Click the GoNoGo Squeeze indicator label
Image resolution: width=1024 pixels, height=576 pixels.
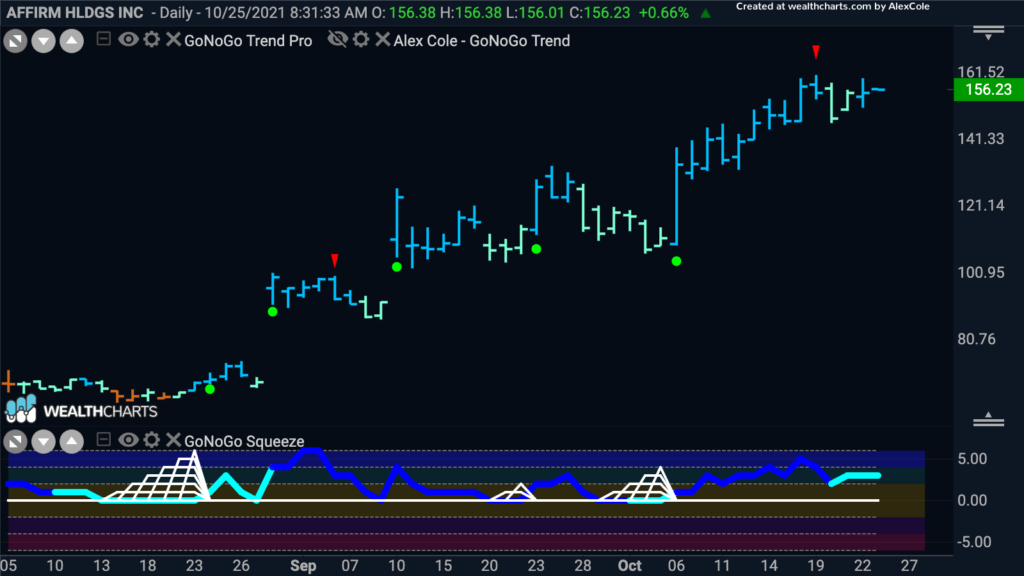pyautogui.click(x=244, y=441)
